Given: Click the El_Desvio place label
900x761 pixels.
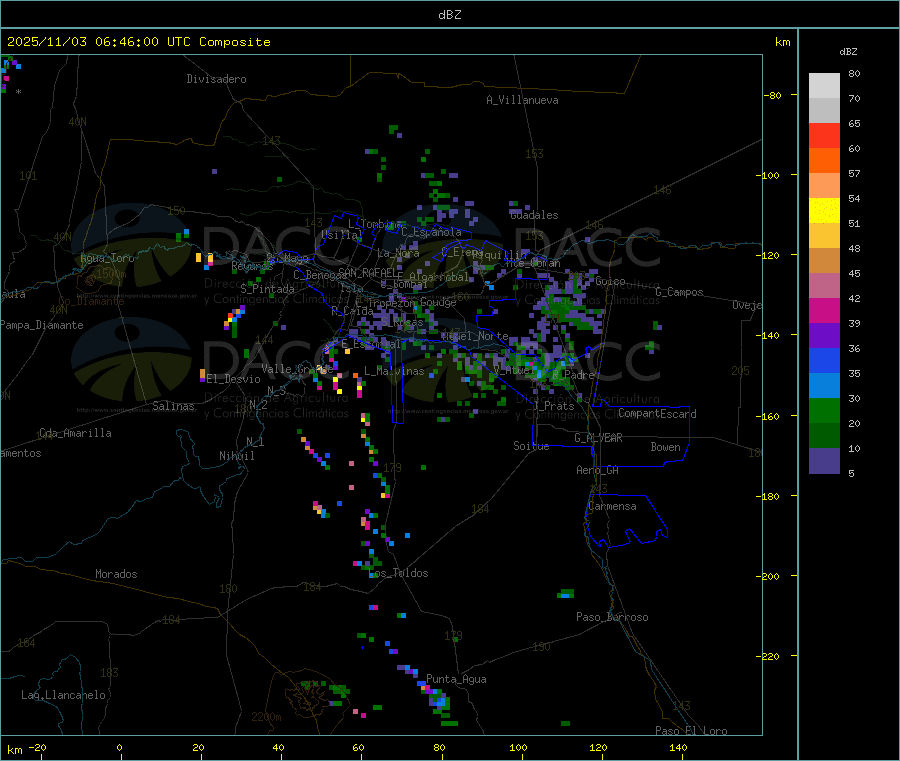Looking at the screenshot, I should tap(233, 379).
